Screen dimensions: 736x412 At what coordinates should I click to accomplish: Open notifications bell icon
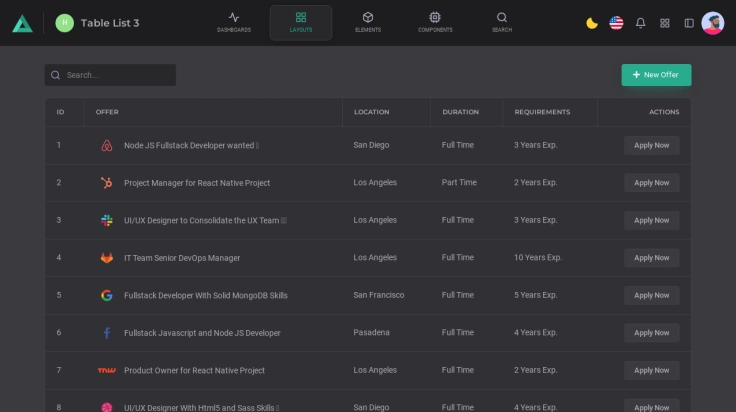(641, 23)
